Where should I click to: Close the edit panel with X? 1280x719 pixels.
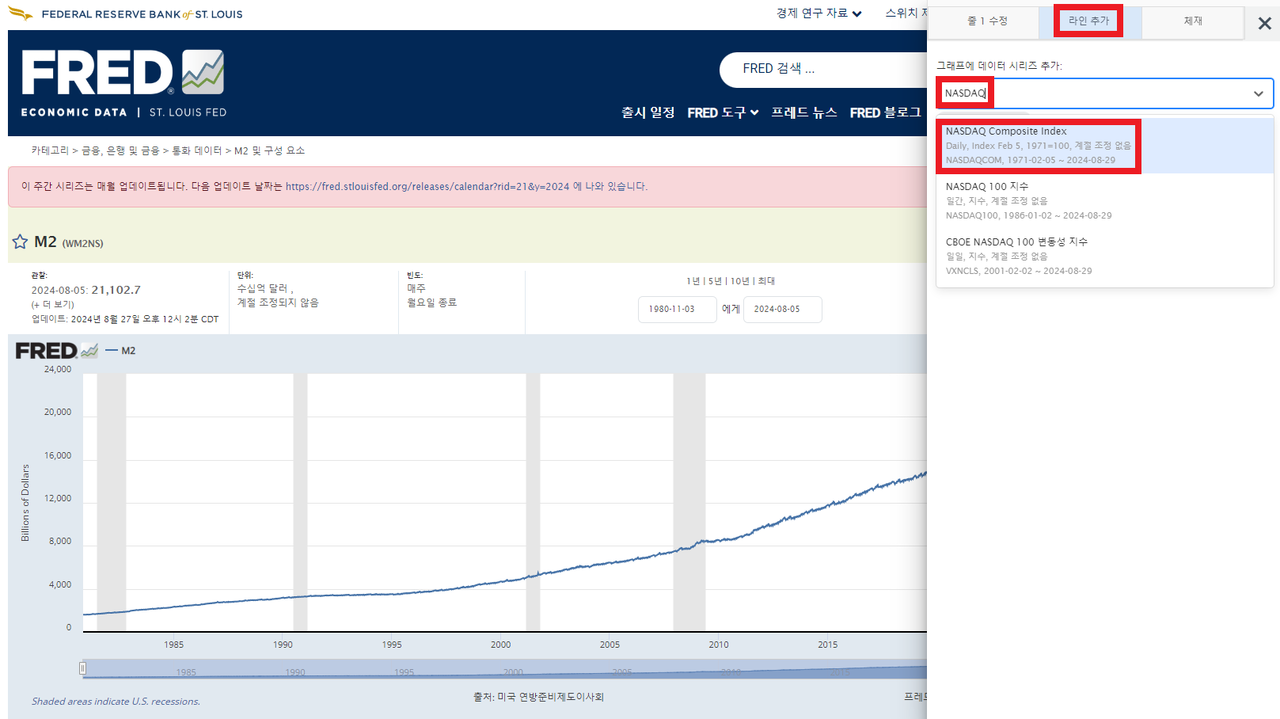(1264, 24)
